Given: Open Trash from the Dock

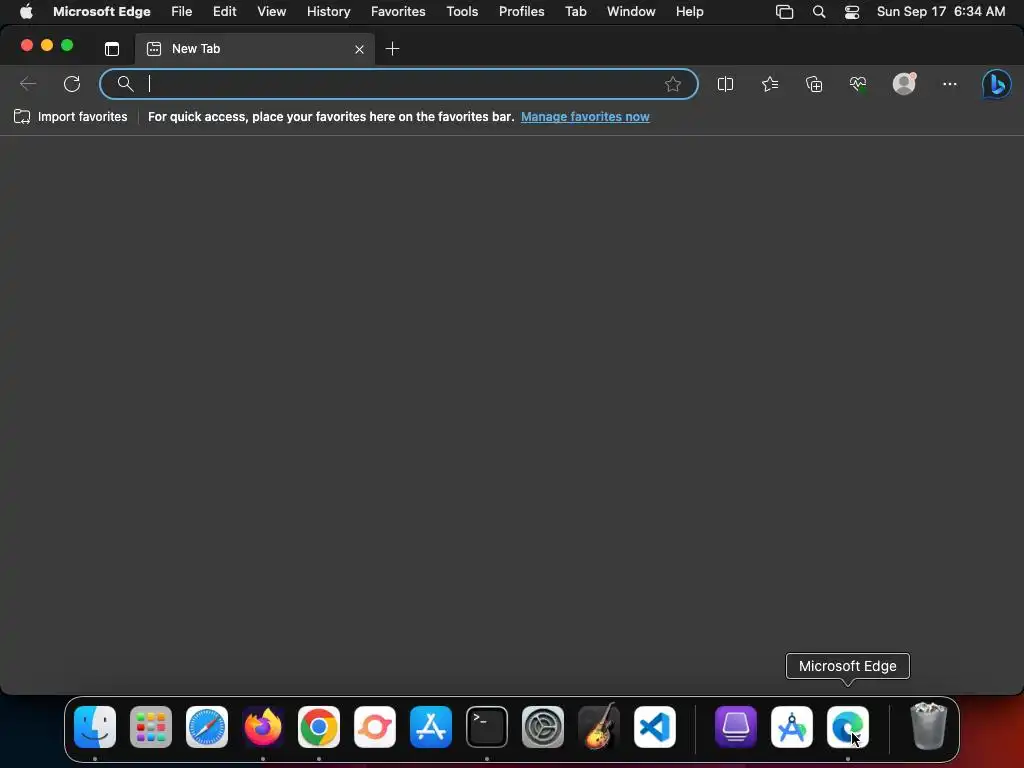Looking at the screenshot, I should (x=928, y=726).
